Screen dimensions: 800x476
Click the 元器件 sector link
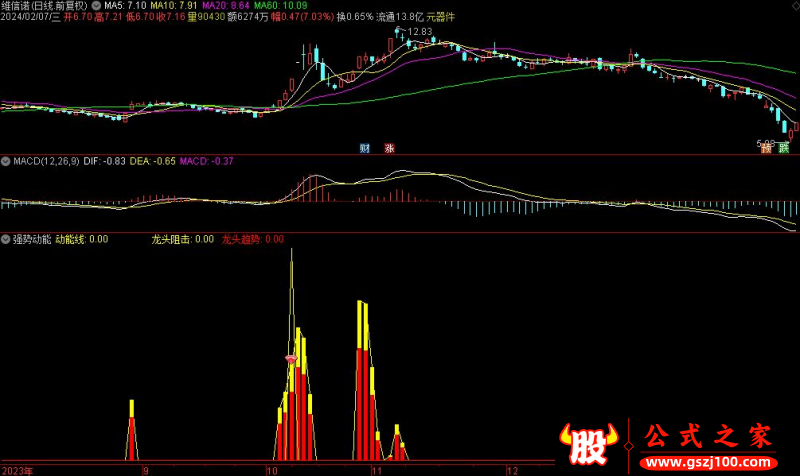click(440, 17)
